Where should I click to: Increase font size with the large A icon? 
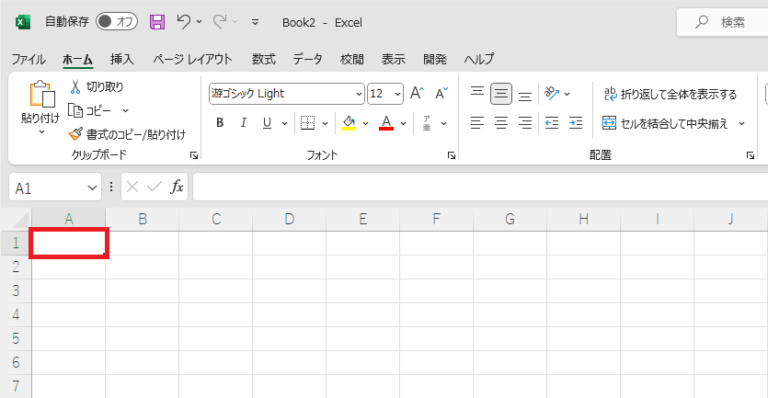[417, 93]
